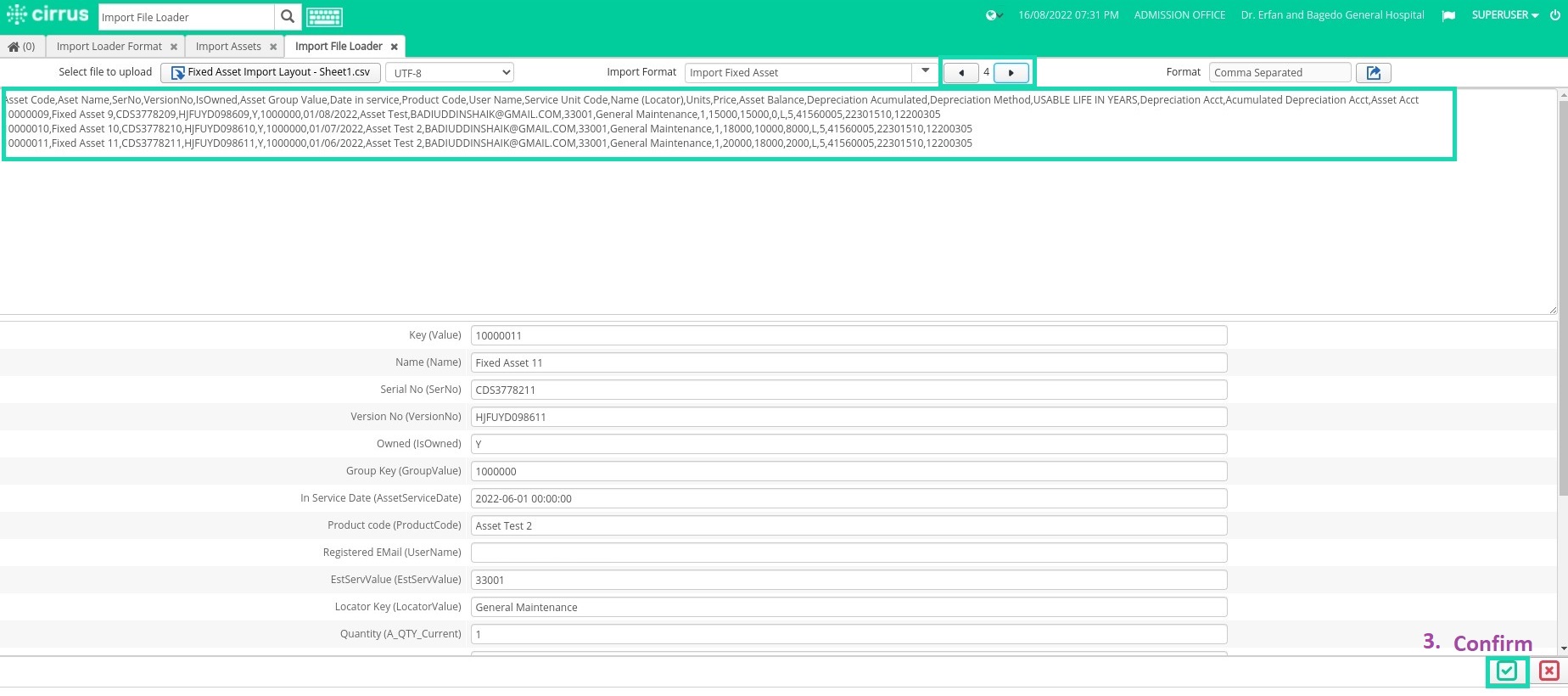1568x696 pixels.
Task: Click the Version No field
Action: 848,417
